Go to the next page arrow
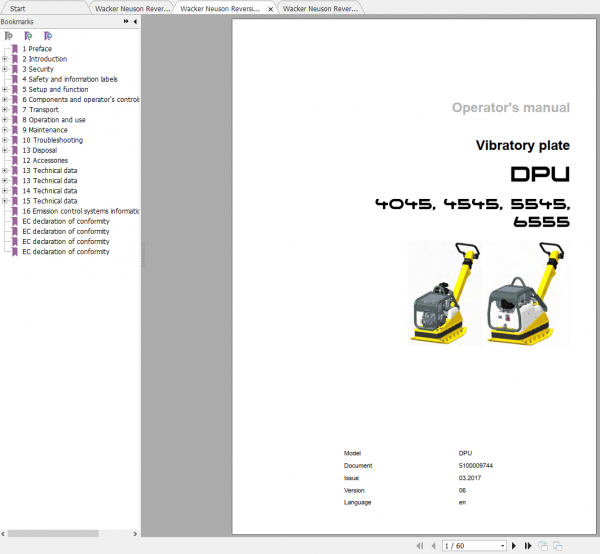Screen dimensions: 600x554 pyautogui.click(x=514, y=546)
